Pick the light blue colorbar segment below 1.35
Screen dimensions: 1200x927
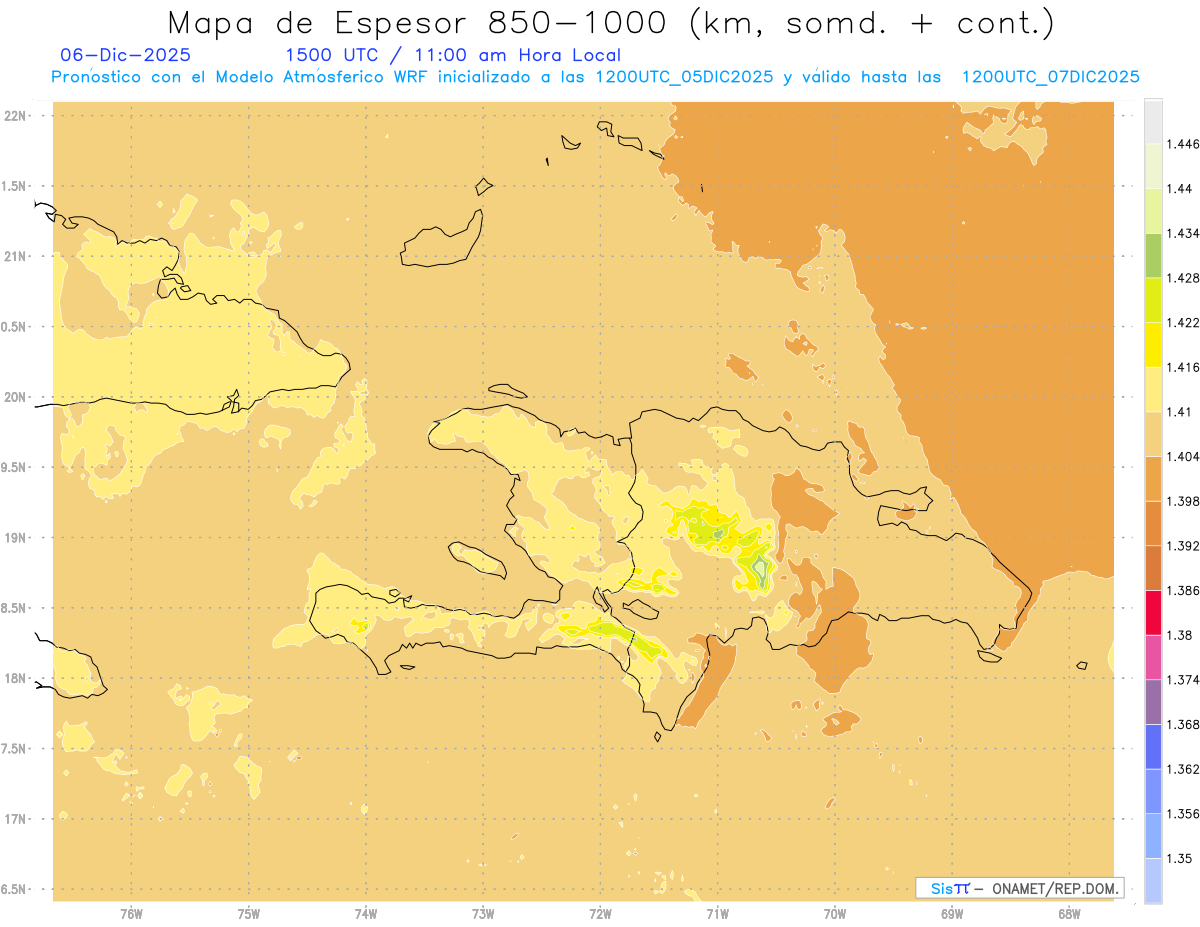tap(1153, 880)
